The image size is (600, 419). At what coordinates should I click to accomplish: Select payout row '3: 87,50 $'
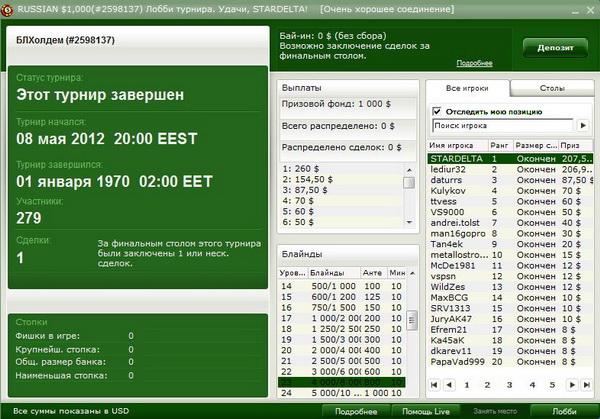pyautogui.click(x=341, y=190)
